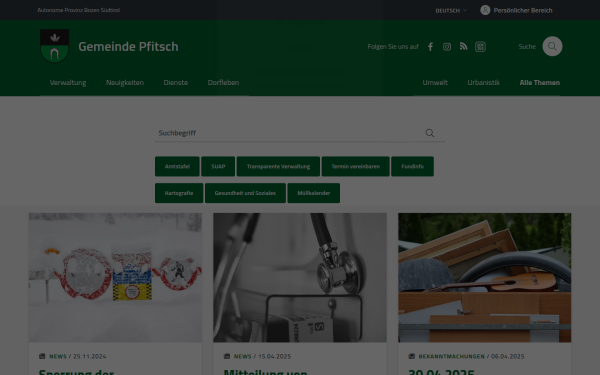Screen dimensions: 600x375
Task: Open the Neuigkeiten menu
Action: [x=125, y=83]
